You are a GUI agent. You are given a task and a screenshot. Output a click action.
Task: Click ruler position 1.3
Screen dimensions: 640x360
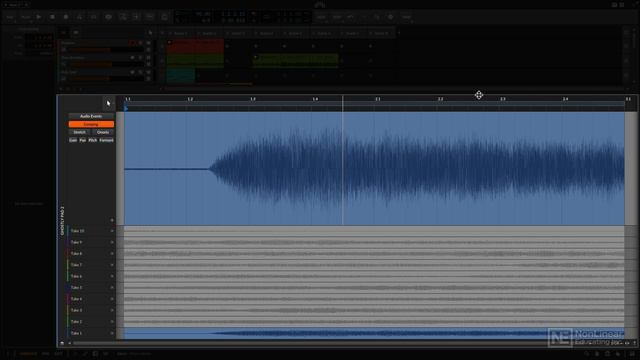pos(253,99)
